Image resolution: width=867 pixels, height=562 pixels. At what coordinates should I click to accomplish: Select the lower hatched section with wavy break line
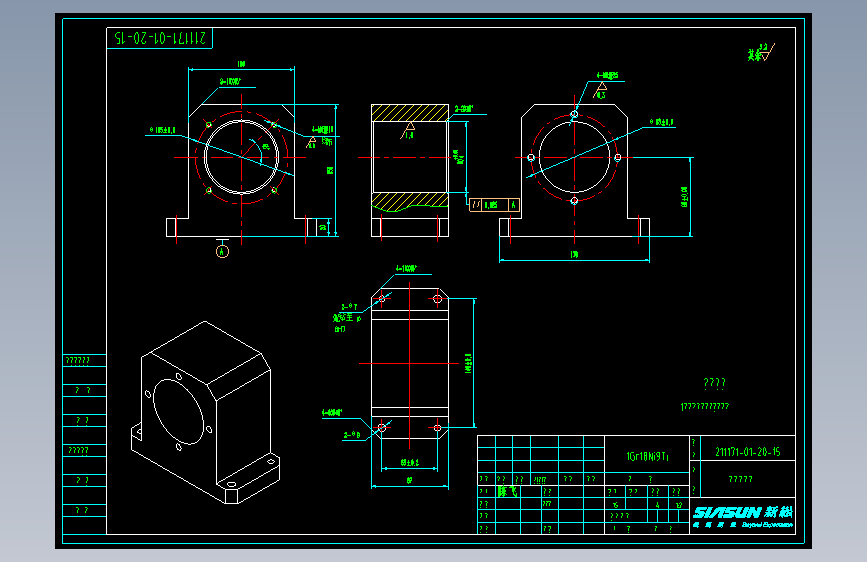[x=410, y=202]
